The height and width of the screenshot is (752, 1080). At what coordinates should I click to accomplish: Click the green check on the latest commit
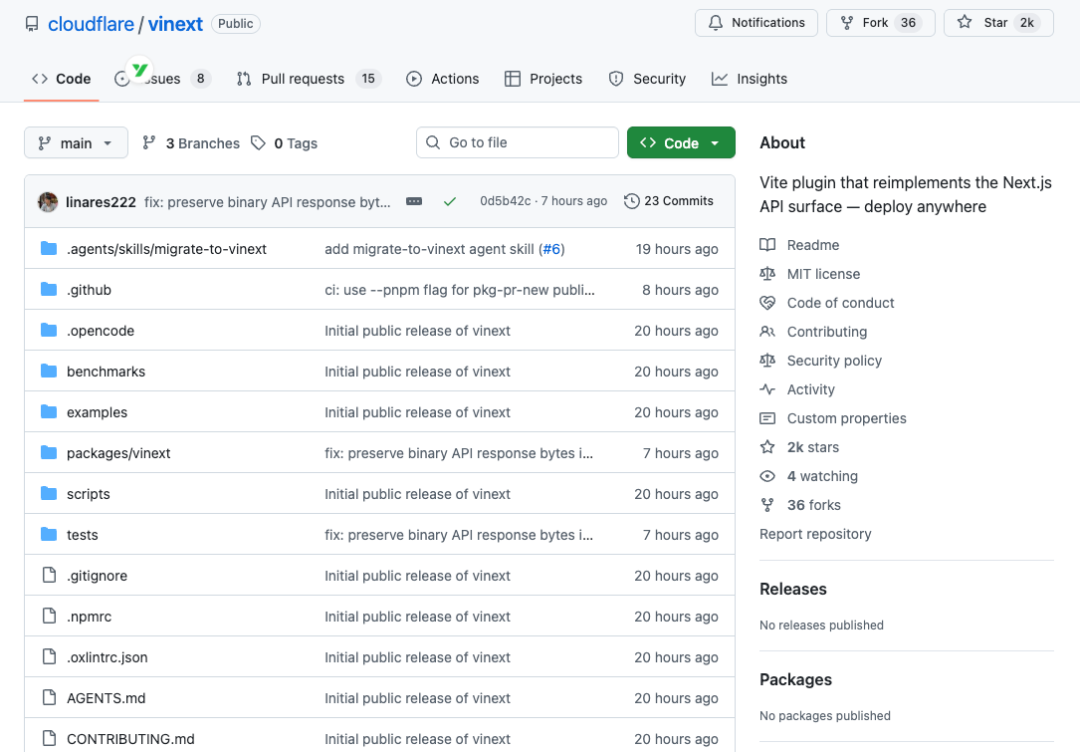point(450,200)
